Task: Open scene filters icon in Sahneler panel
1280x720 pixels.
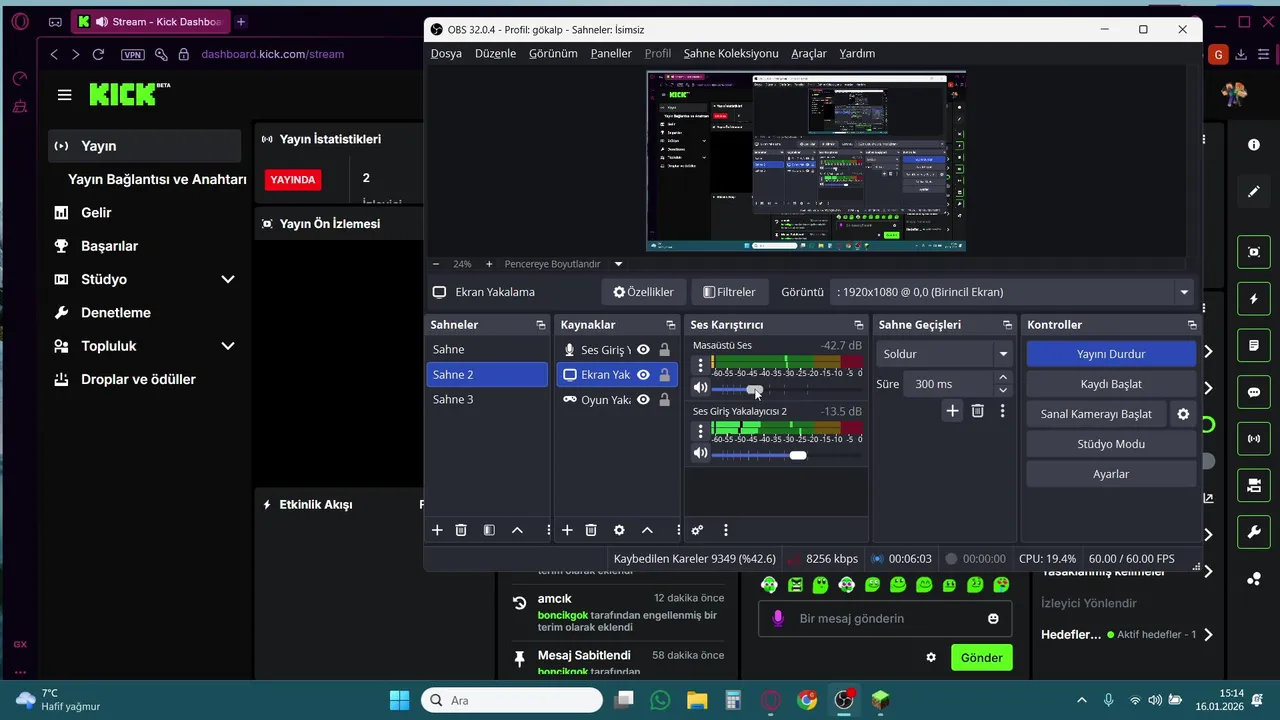Action: coord(489,530)
